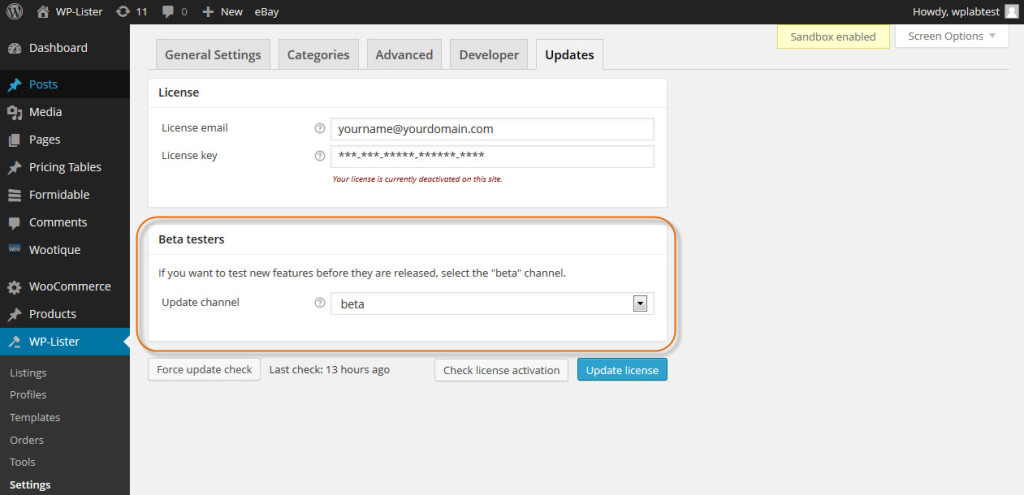Screen dimensions: 1024x495
Task: Open Pricing Tables menu item
Action: coord(65,167)
